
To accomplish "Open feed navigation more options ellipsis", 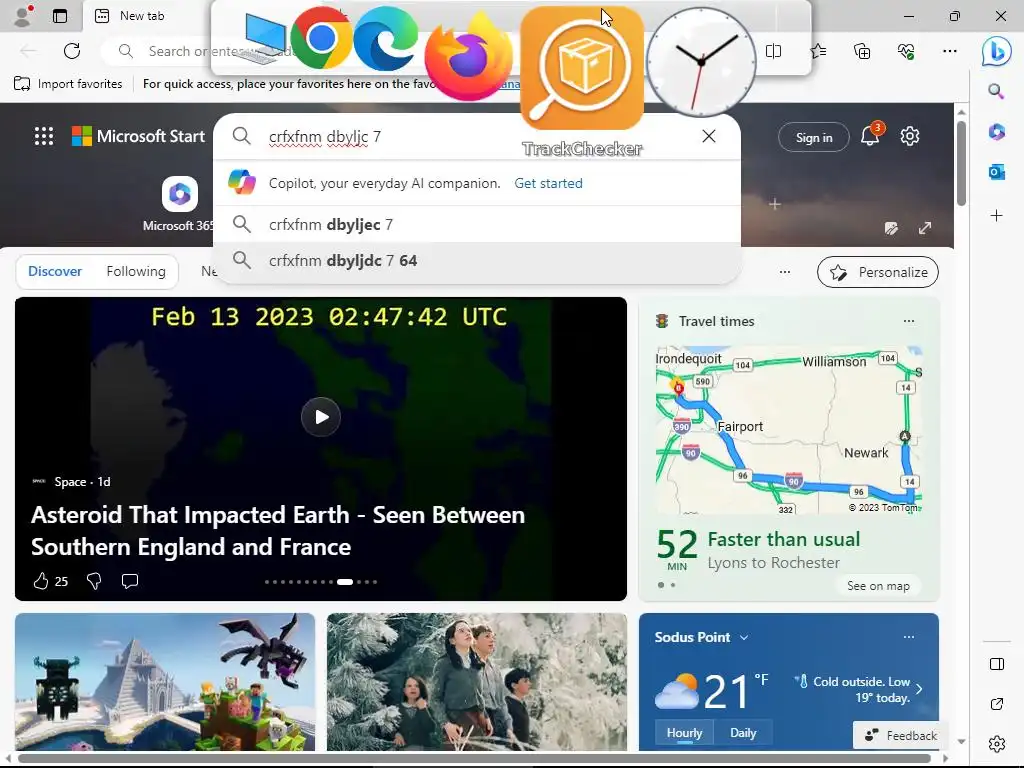I will click(785, 272).
